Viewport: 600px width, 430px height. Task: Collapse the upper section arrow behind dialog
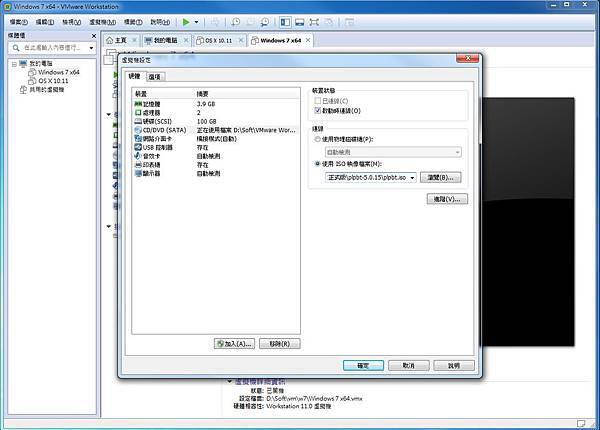(x=109, y=114)
